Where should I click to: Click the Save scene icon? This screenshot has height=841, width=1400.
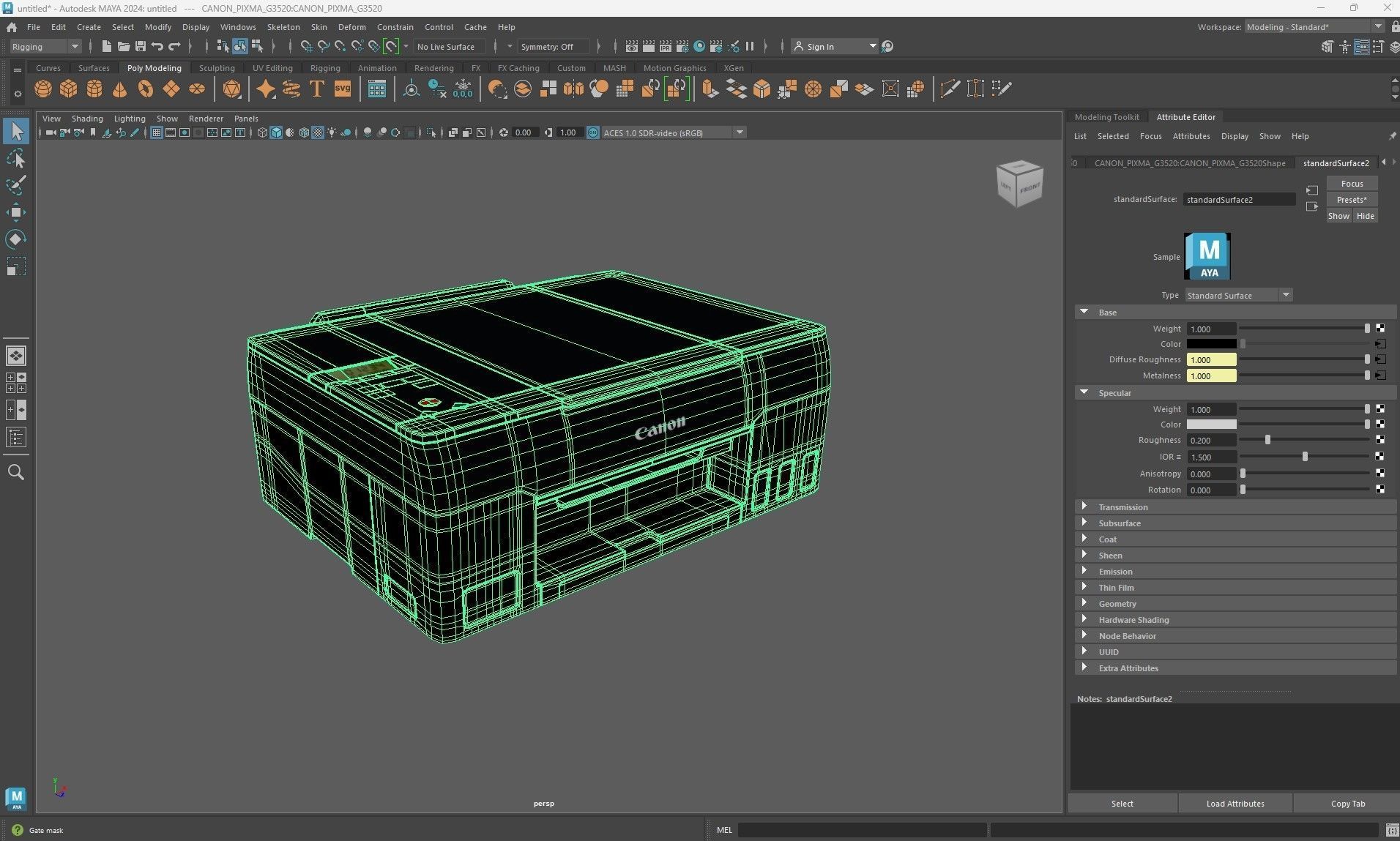click(141, 46)
